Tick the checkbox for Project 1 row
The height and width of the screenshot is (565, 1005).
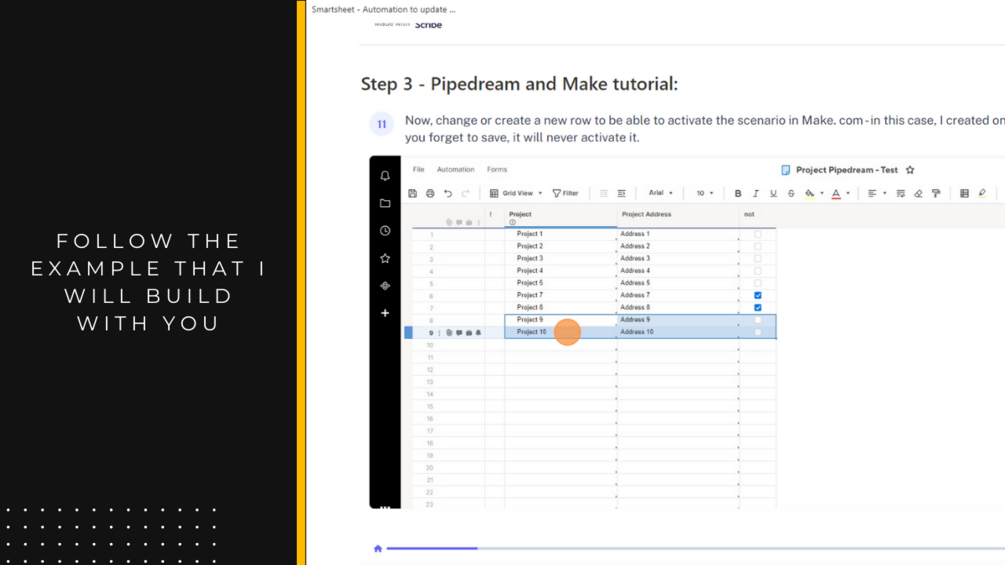click(x=758, y=234)
